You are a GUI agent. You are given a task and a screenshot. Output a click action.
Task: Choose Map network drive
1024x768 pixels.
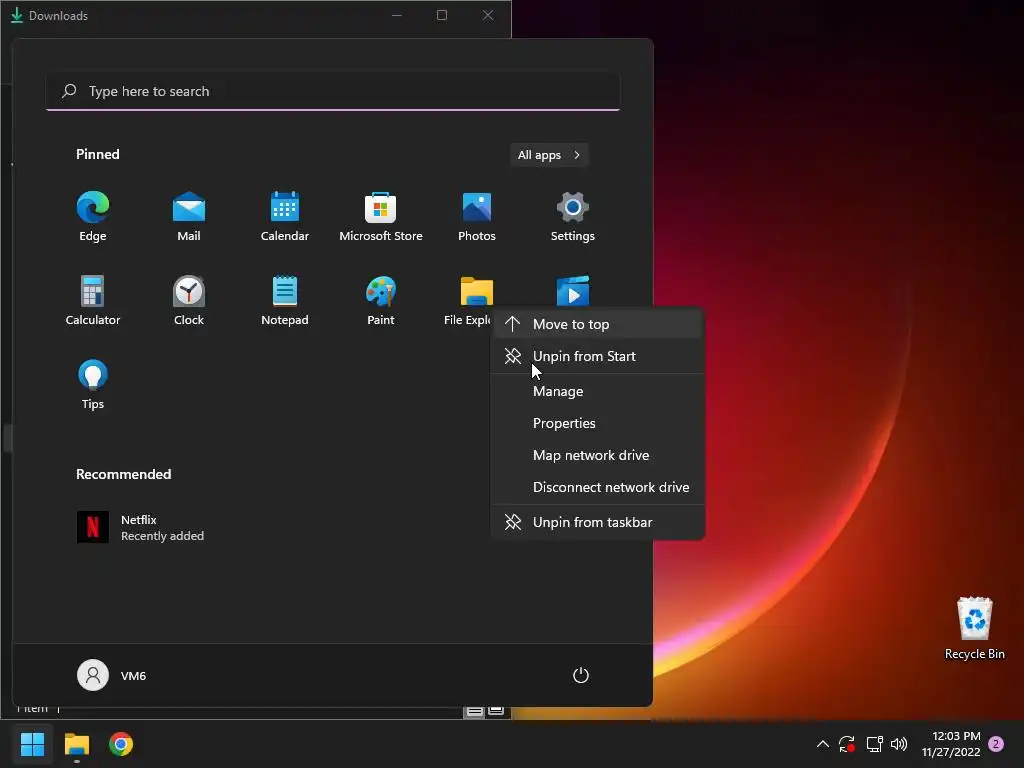point(598,456)
